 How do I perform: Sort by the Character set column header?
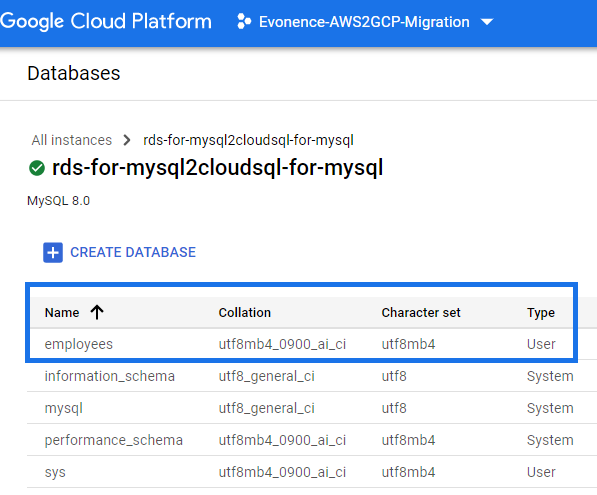point(421,312)
